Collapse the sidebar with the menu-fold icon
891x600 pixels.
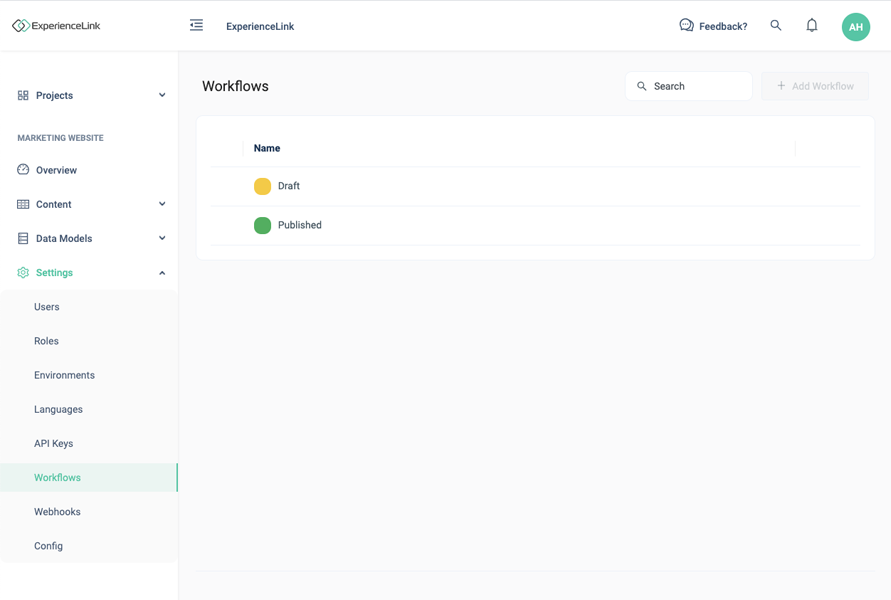[196, 26]
